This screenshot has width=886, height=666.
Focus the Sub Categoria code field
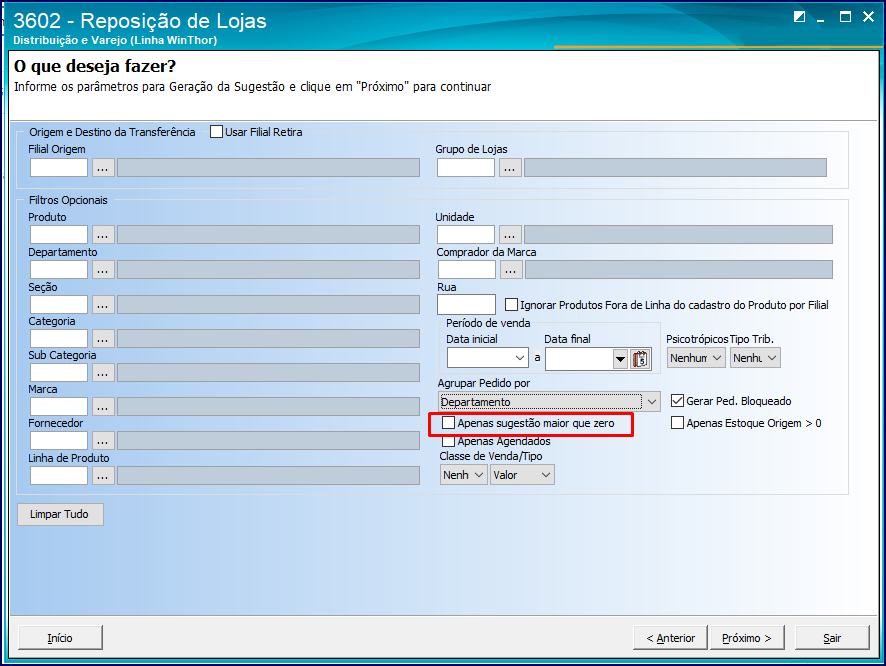[x=59, y=372]
